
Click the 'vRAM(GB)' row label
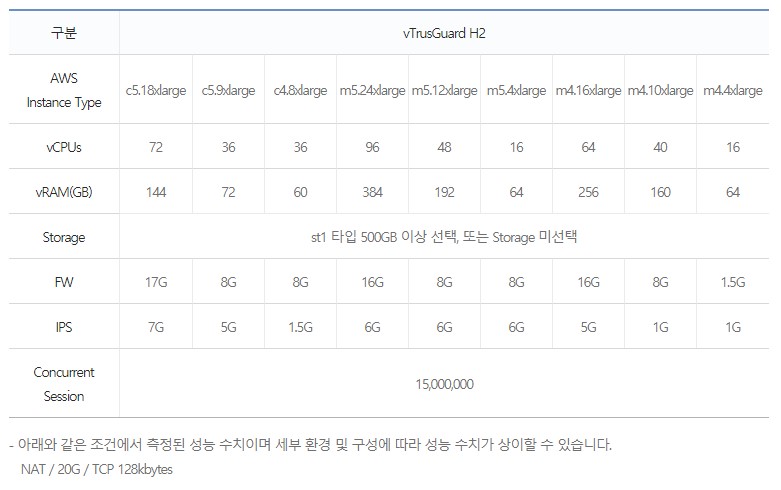pyautogui.click(x=64, y=192)
